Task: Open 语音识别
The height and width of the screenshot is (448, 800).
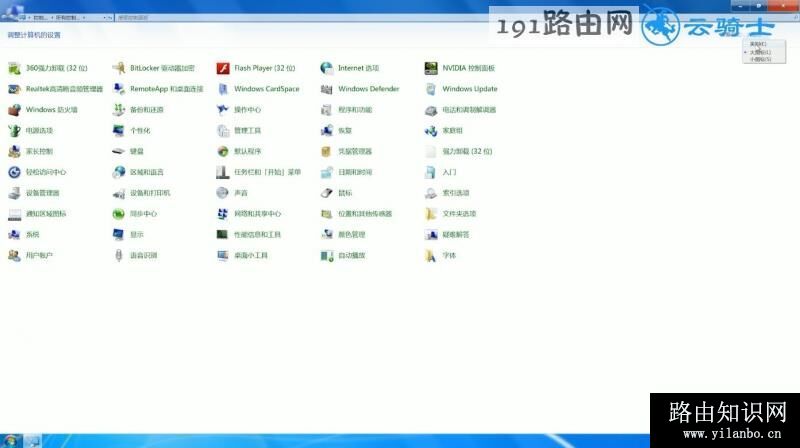Action: (x=135, y=256)
